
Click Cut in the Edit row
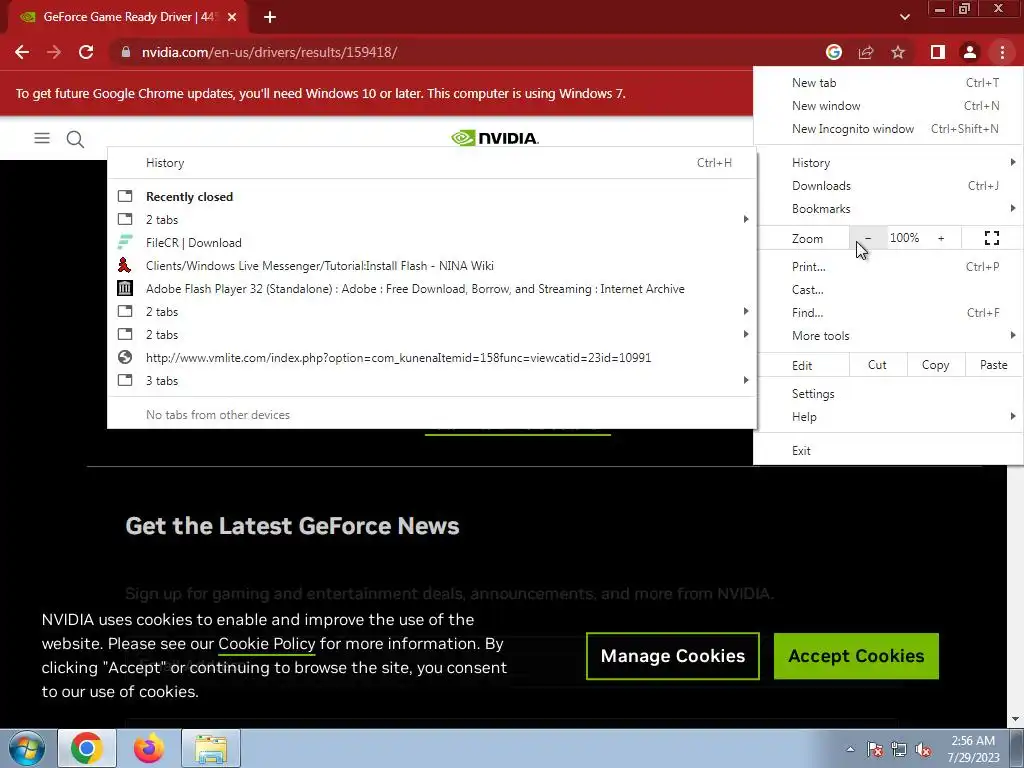tap(877, 365)
